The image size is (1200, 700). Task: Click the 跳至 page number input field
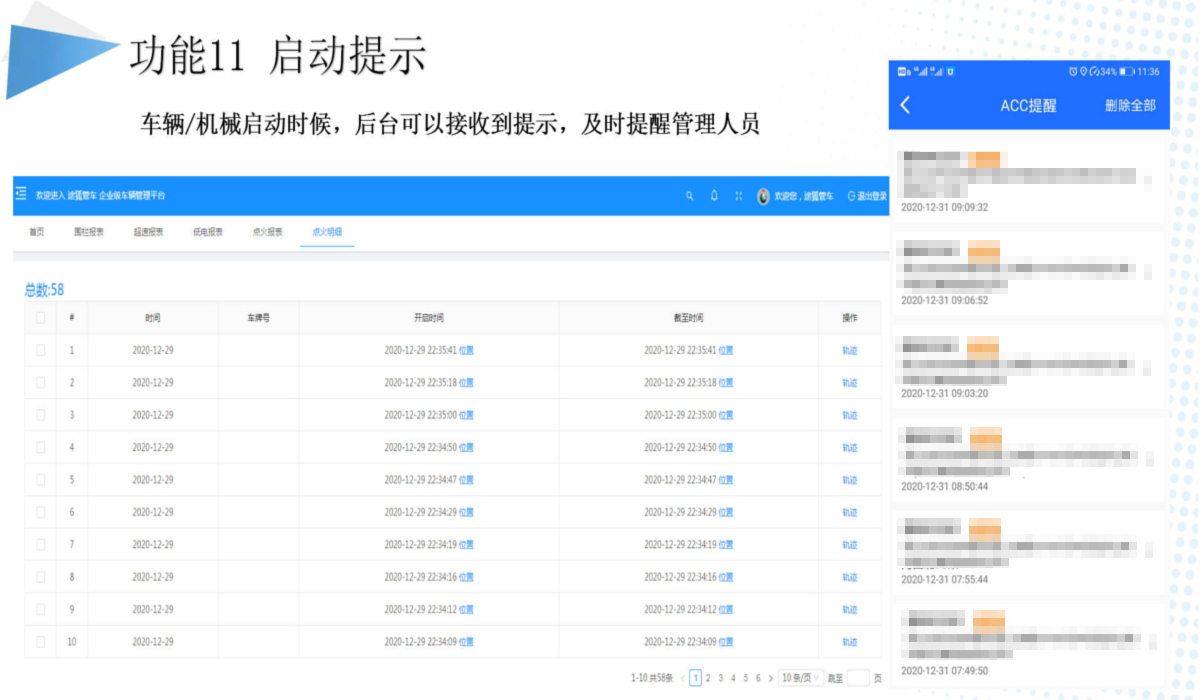pos(858,678)
